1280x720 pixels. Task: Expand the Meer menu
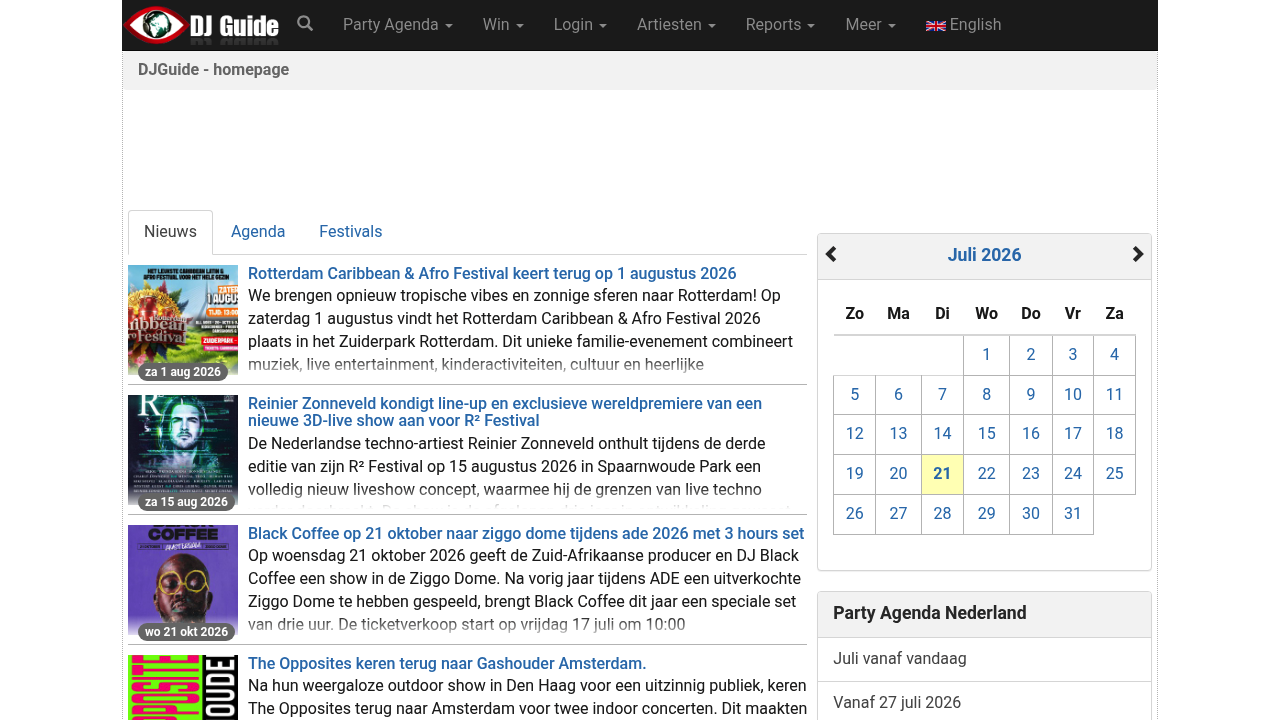[x=870, y=25]
